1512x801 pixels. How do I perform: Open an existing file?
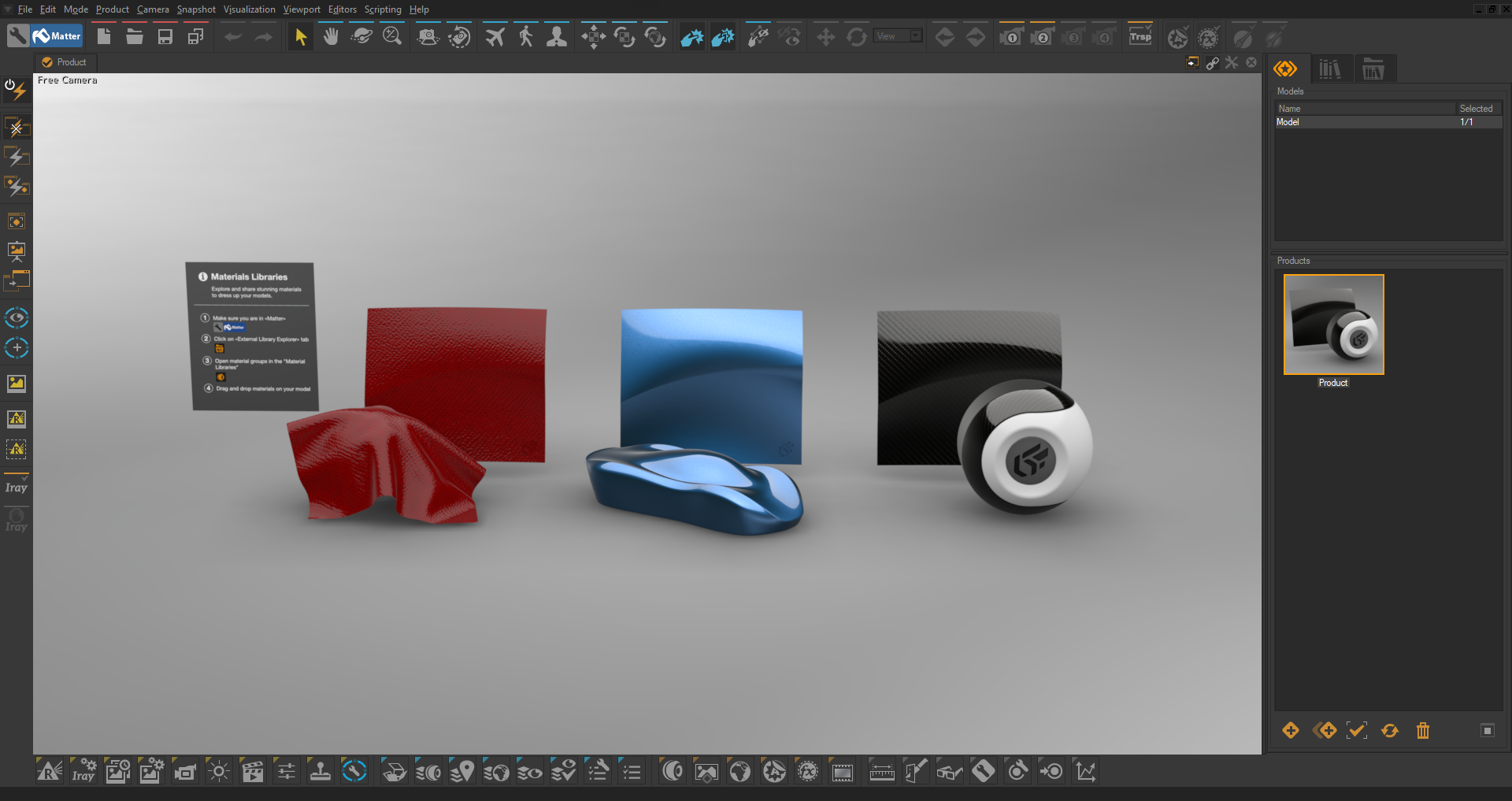pos(134,35)
